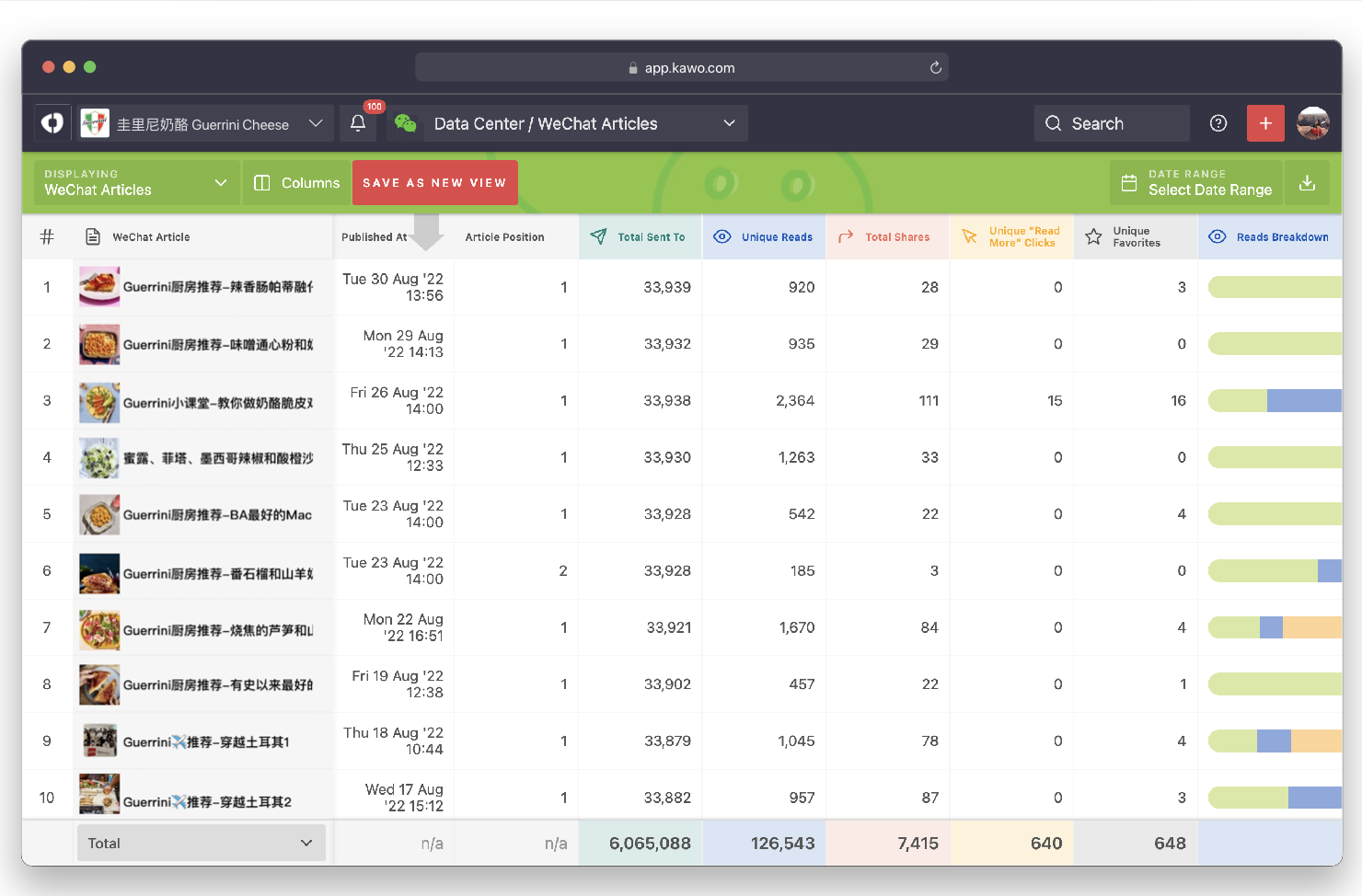Click the notification bell icon
This screenshot has height=896, width=1362.
pyautogui.click(x=358, y=123)
